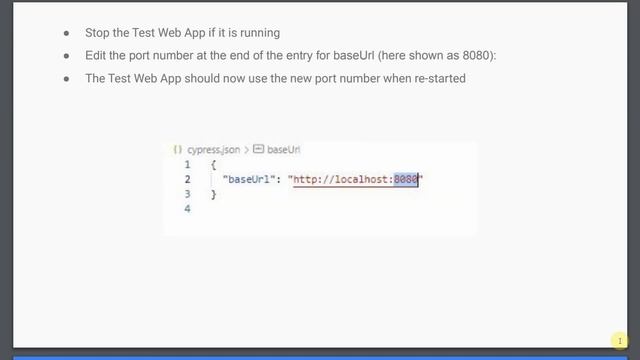Click the breadcrumb chevron after cypress.json
Image resolution: width=640 pixels, height=360 pixels.
(247, 150)
